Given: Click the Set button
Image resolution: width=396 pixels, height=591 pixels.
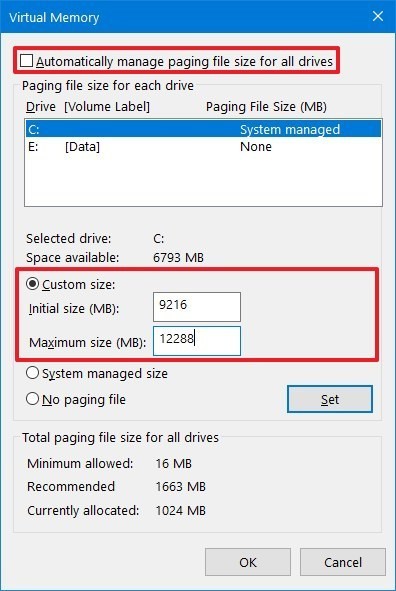Looking at the screenshot, I should pos(330,399).
